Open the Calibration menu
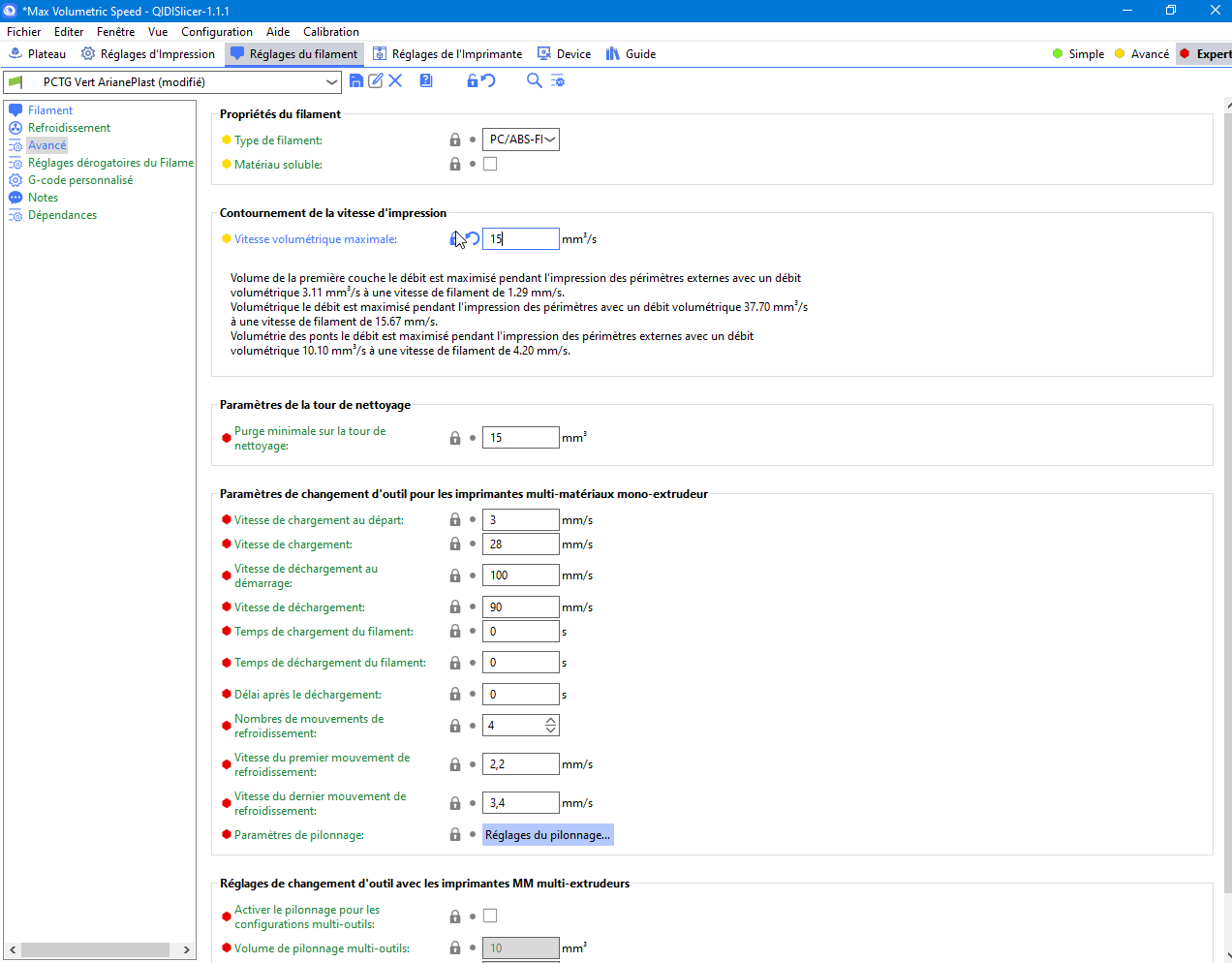This screenshot has height=963, width=1232. [x=331, y=32]
